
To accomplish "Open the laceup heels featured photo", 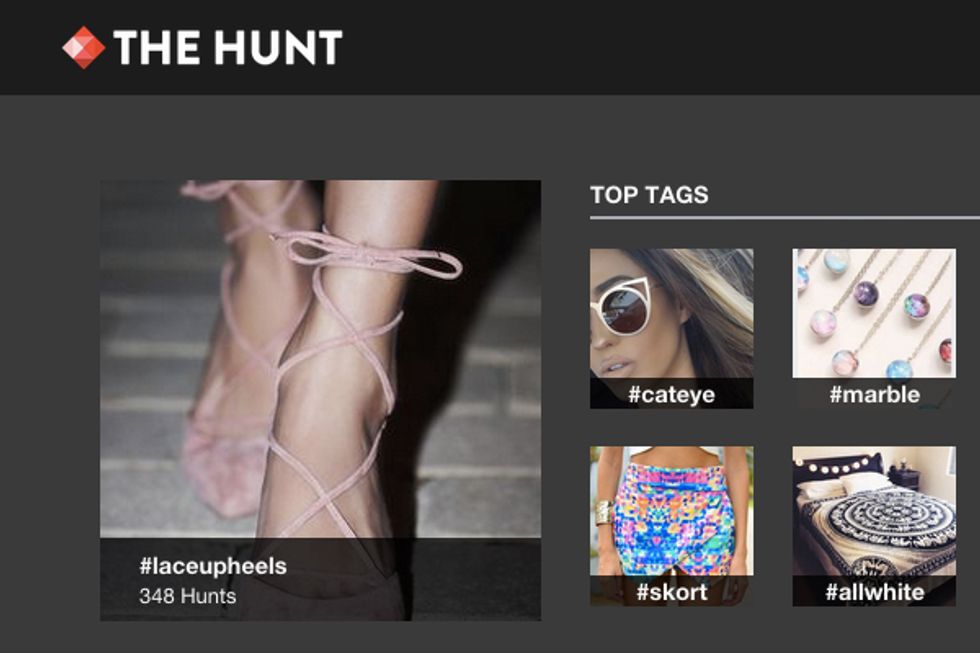I will click(321, 359).
